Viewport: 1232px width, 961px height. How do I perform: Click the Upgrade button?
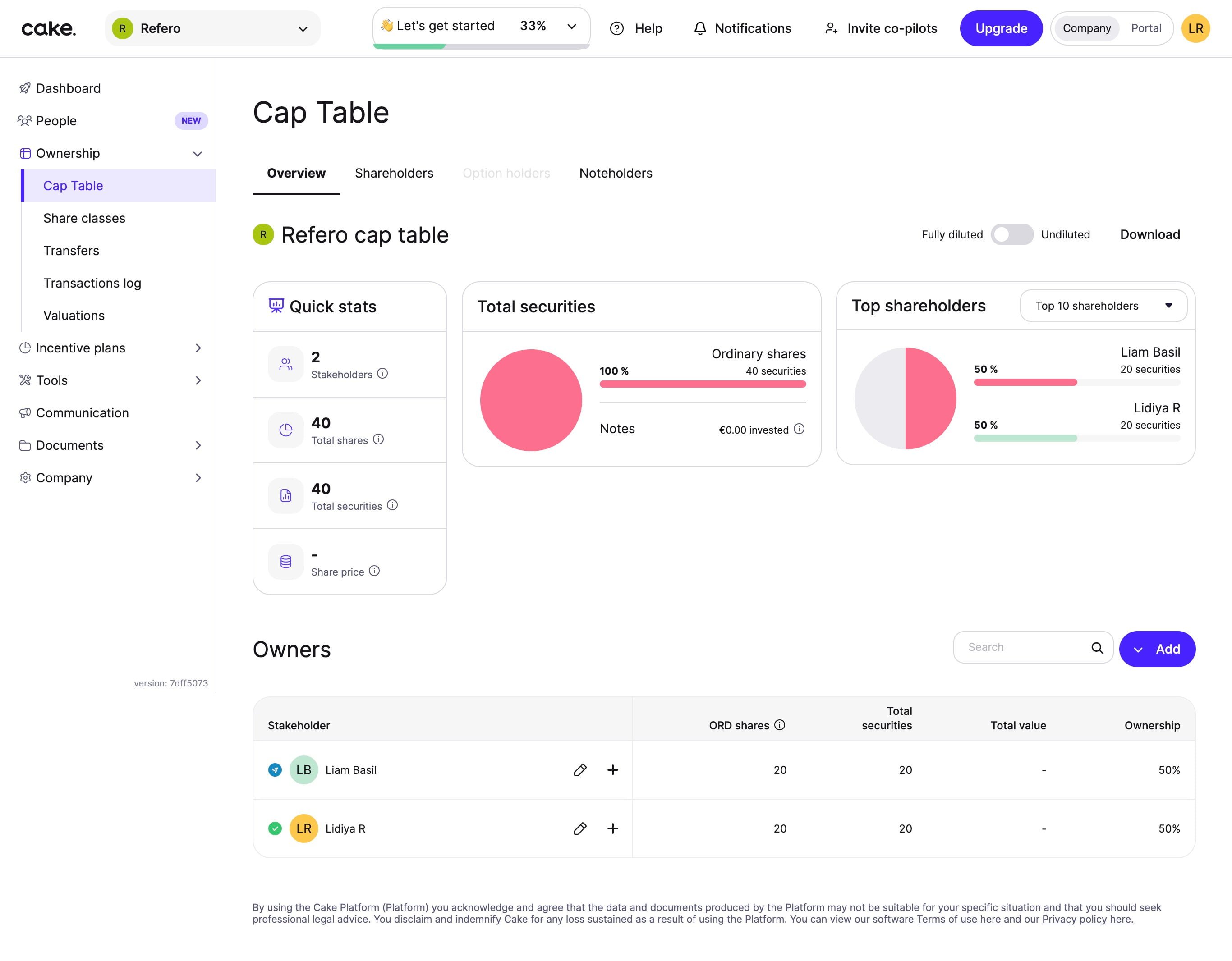[x=1001, y=28]
